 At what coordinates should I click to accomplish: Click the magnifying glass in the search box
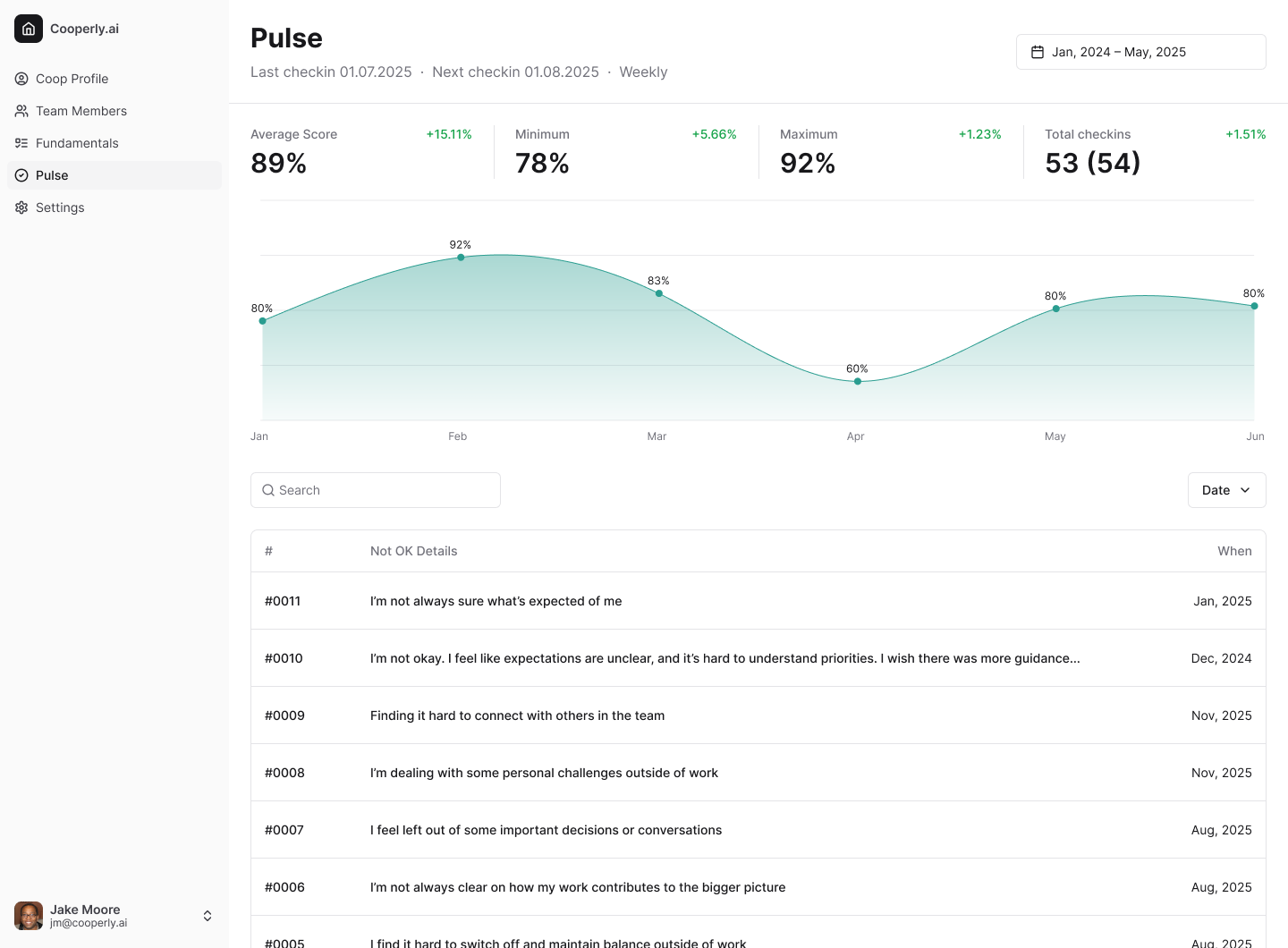pyautogui.click(x=268, y=490)
